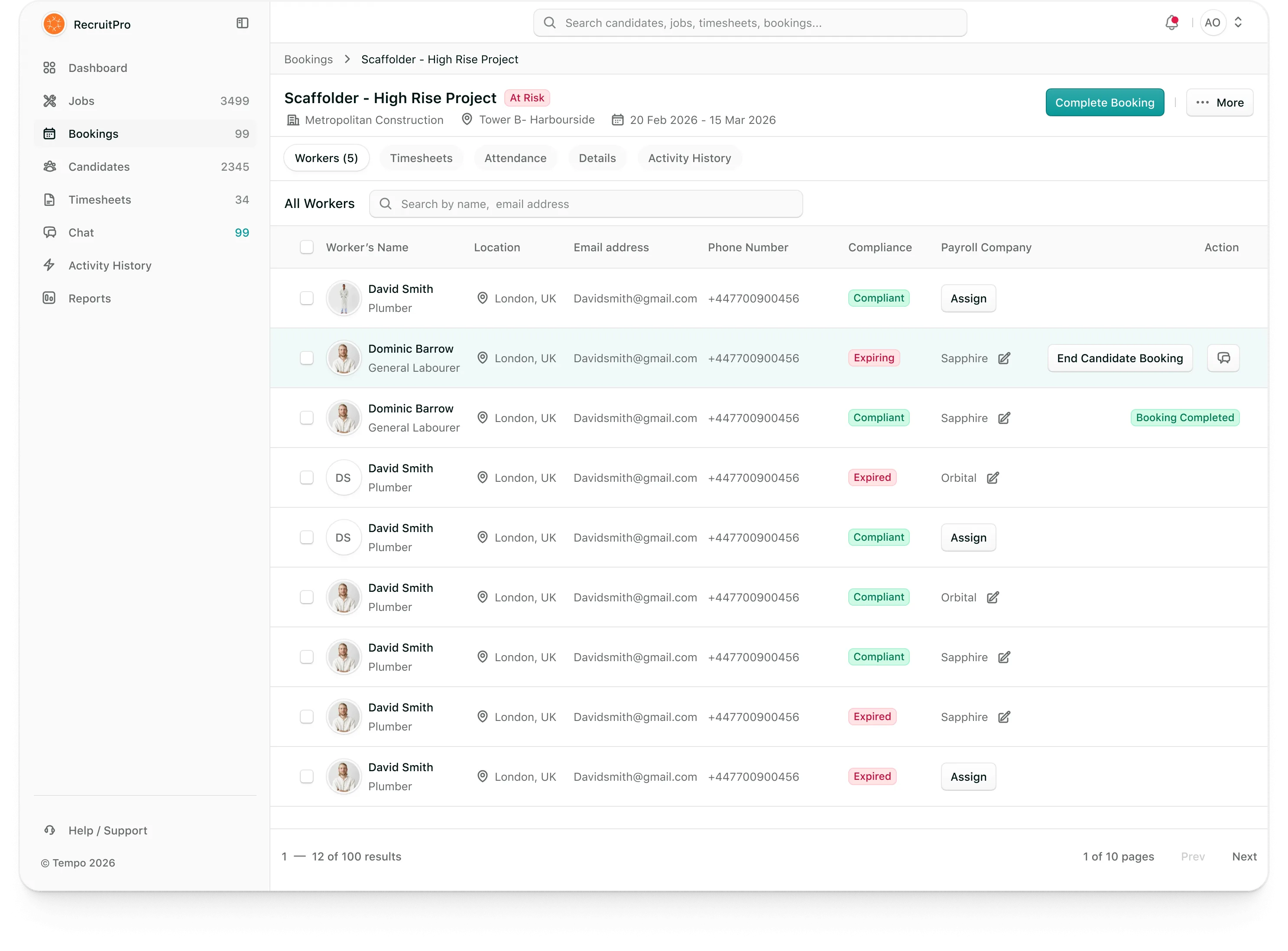This screenshot has width=1288, height=951.
Task: Assign payroll for last Expired David Smith
Action: 968,776
